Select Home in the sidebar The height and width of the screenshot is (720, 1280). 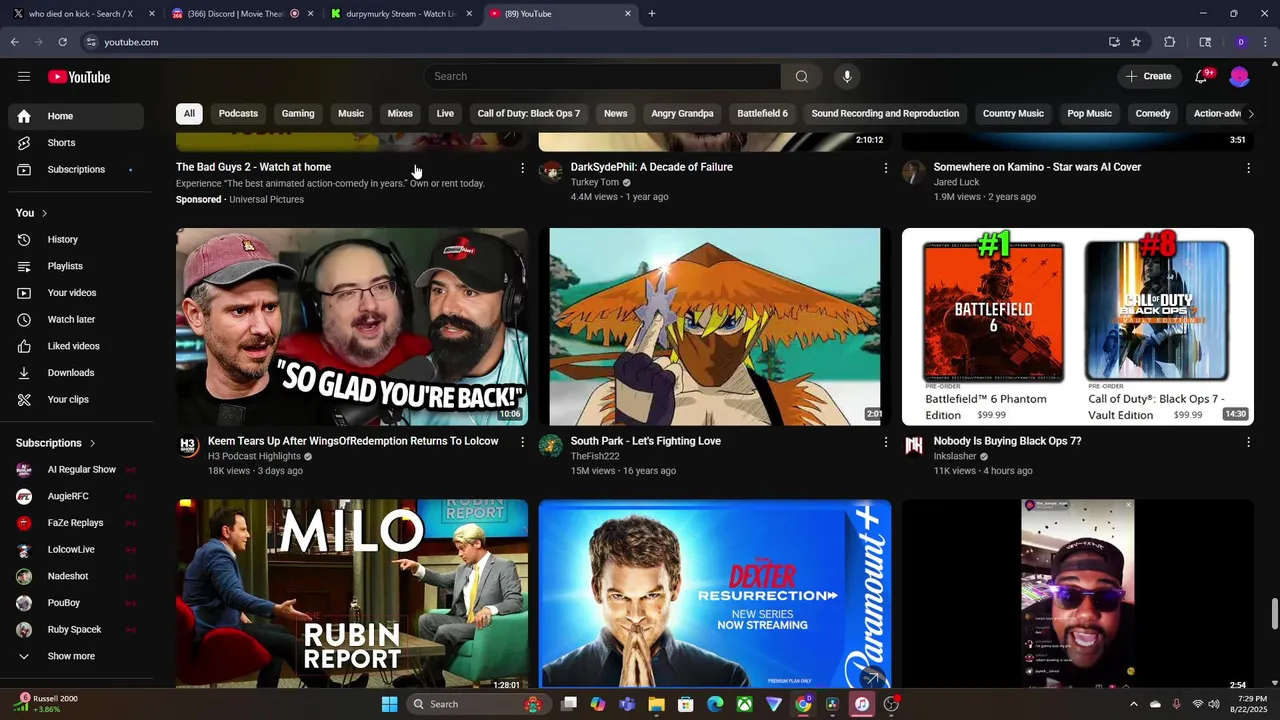pyautogui.click(x=76, y=116)
